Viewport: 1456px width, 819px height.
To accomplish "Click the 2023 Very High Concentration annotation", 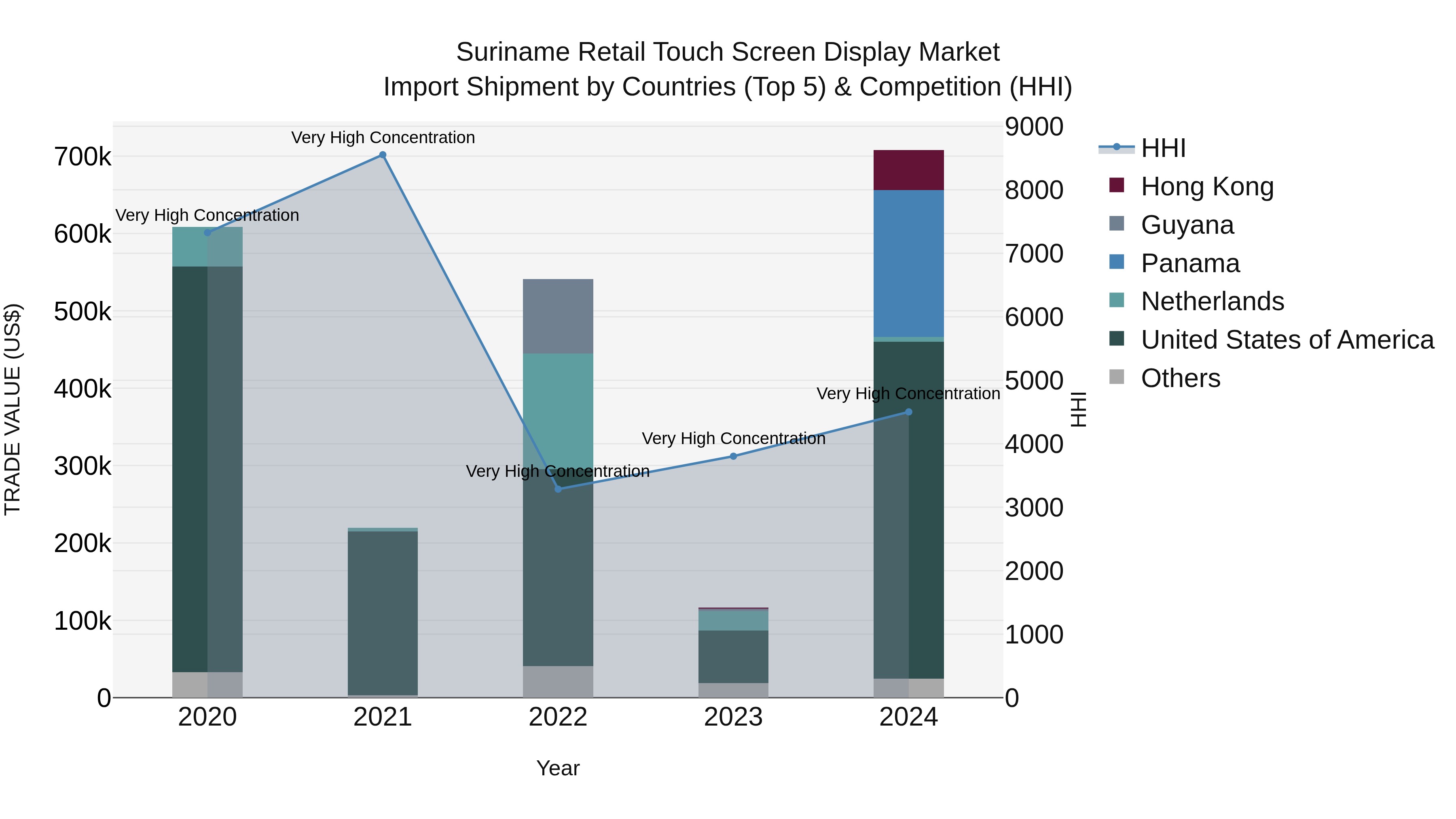I will click(x=734, y=438).
